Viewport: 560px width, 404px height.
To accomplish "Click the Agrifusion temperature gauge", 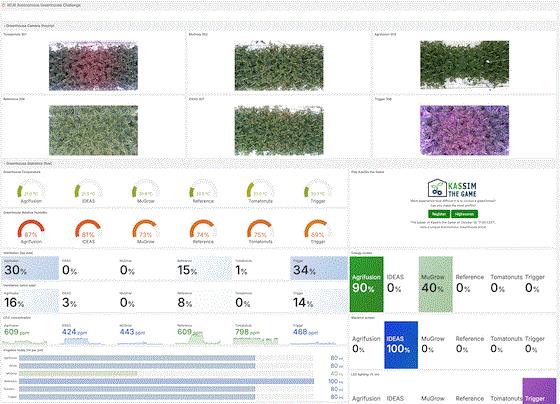I will click(31, 191).
